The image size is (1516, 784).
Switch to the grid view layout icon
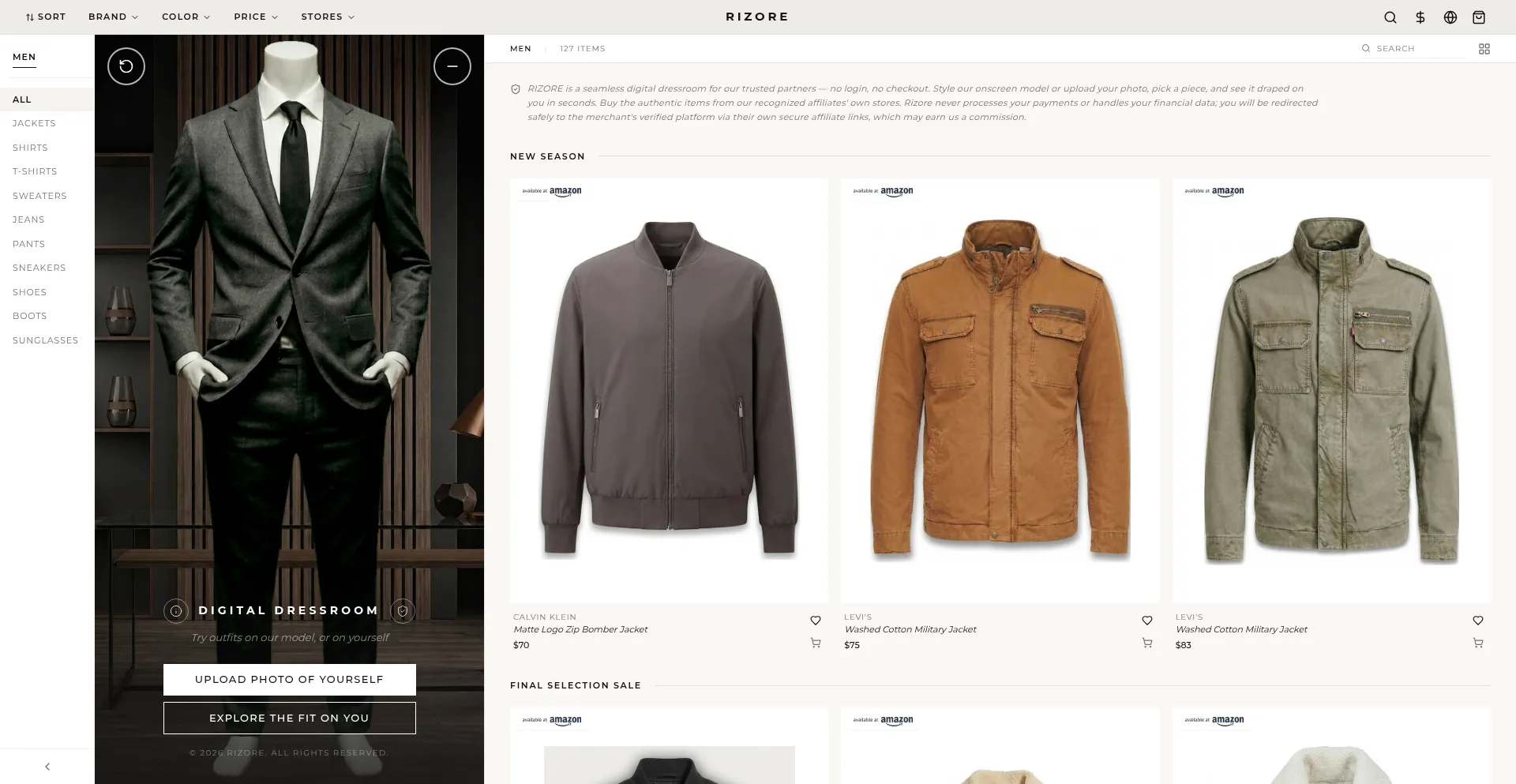pos(1484,49)
